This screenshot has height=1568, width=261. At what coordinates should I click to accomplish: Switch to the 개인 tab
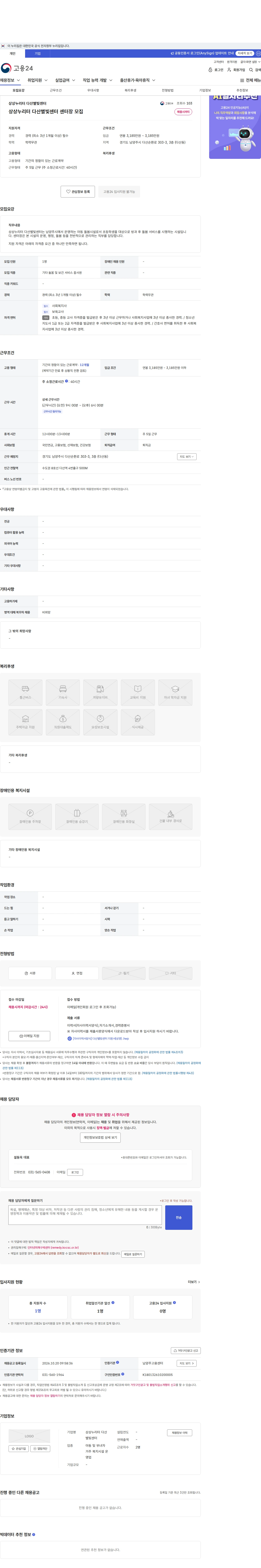pos(12,54)
